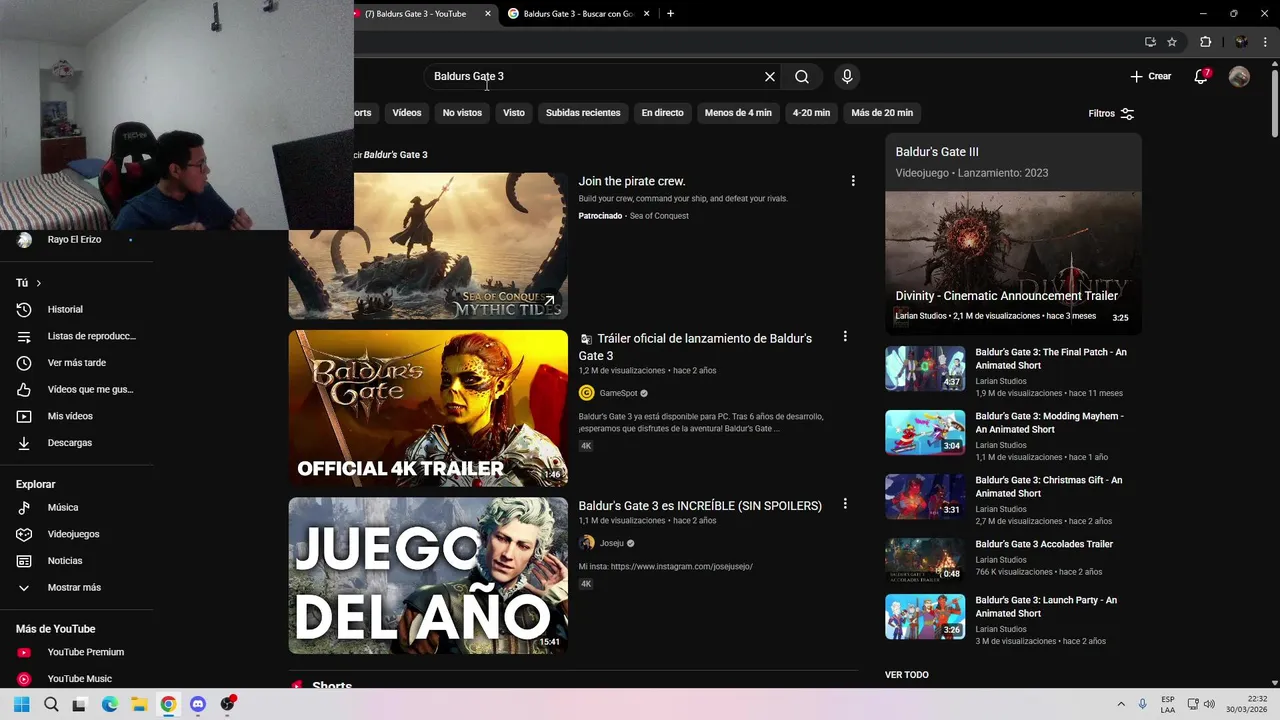Visit the GameSpot channel
This screenshot has width=1280, height=720.
618,393
